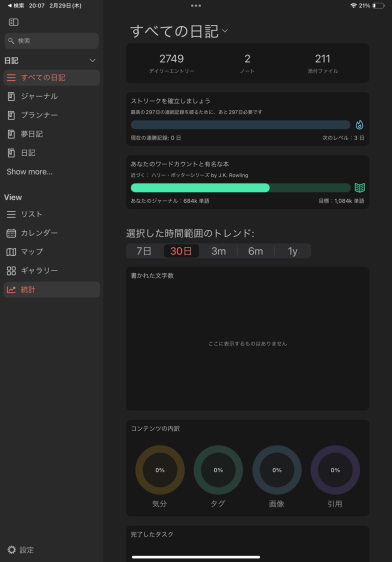The height and width of the screenshot is (562, 392).
Task: Select the 7日 time range
Action: click(x=144, y=251)
